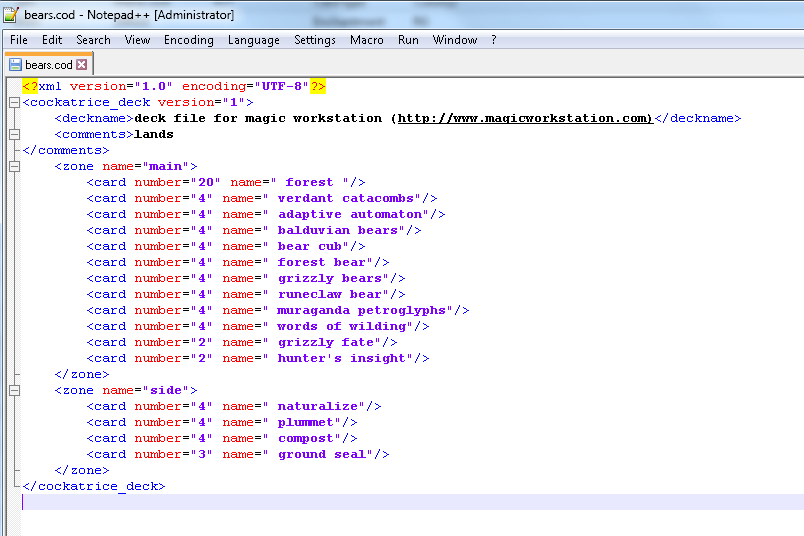Open the Search menu
The image size is (804, 536).
[93, 40]
